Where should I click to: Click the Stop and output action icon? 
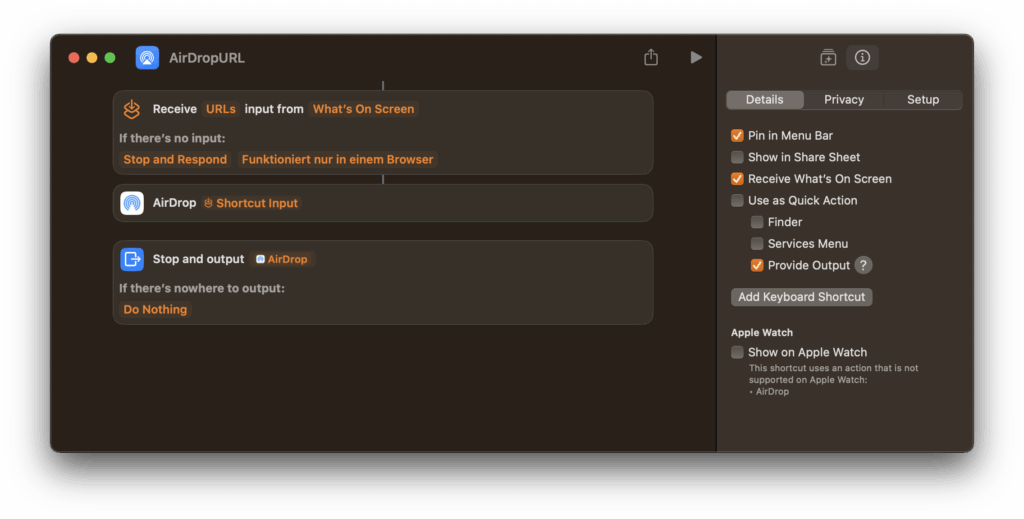point(132,259)
